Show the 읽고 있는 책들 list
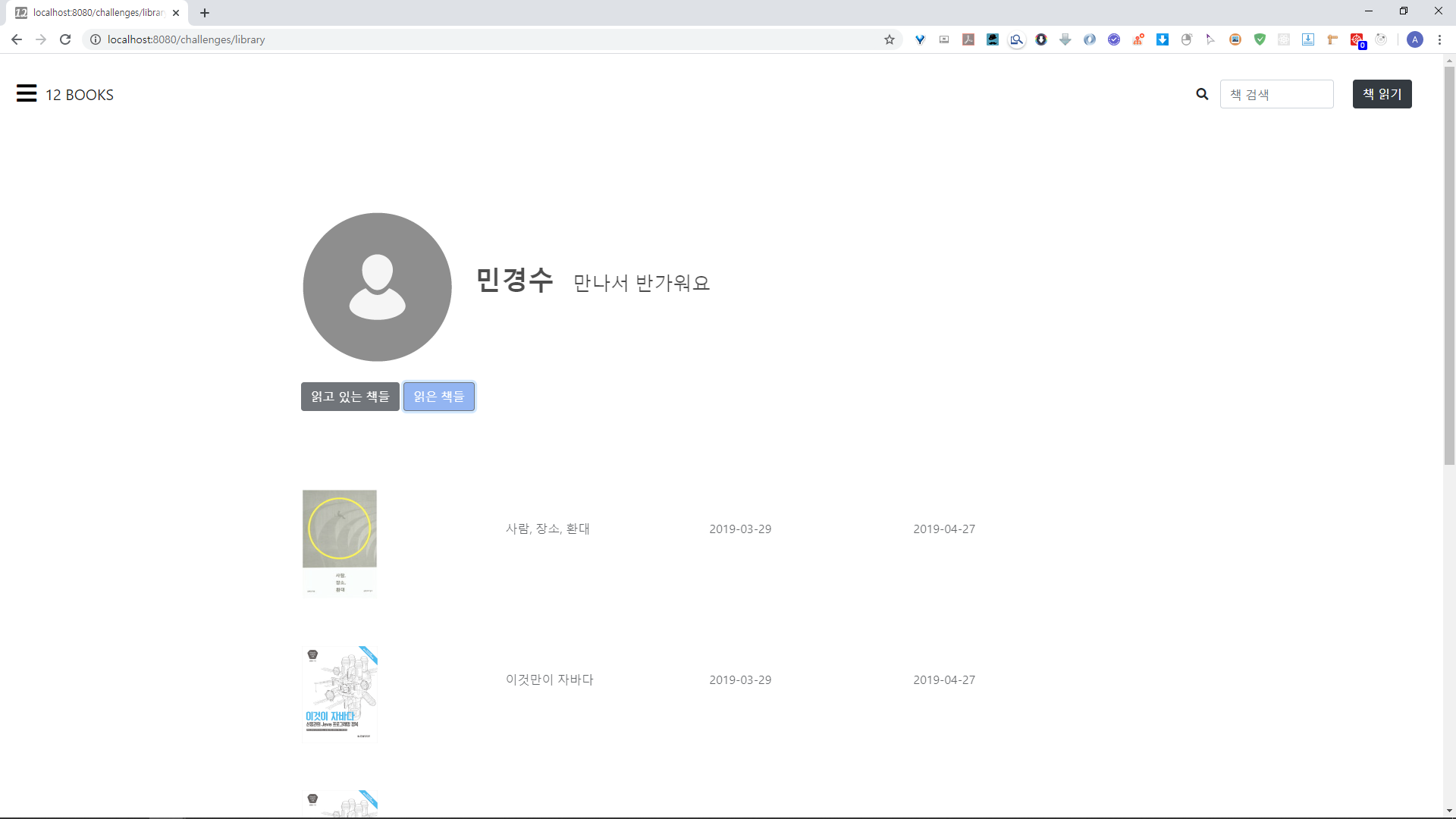Screen dimensions: 1456x819 click(x=350, y=397)
